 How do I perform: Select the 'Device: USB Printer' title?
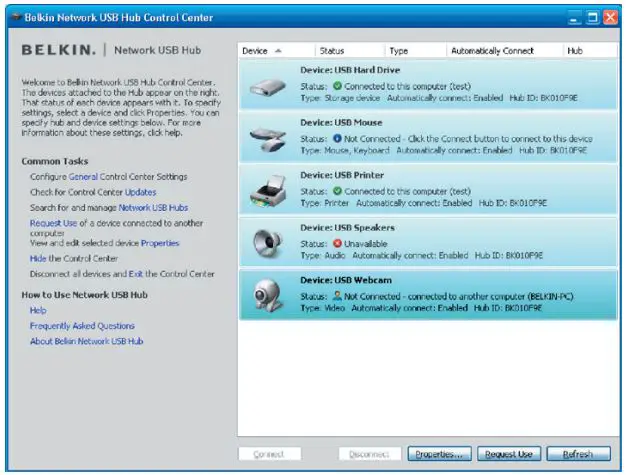pos(342,175)
